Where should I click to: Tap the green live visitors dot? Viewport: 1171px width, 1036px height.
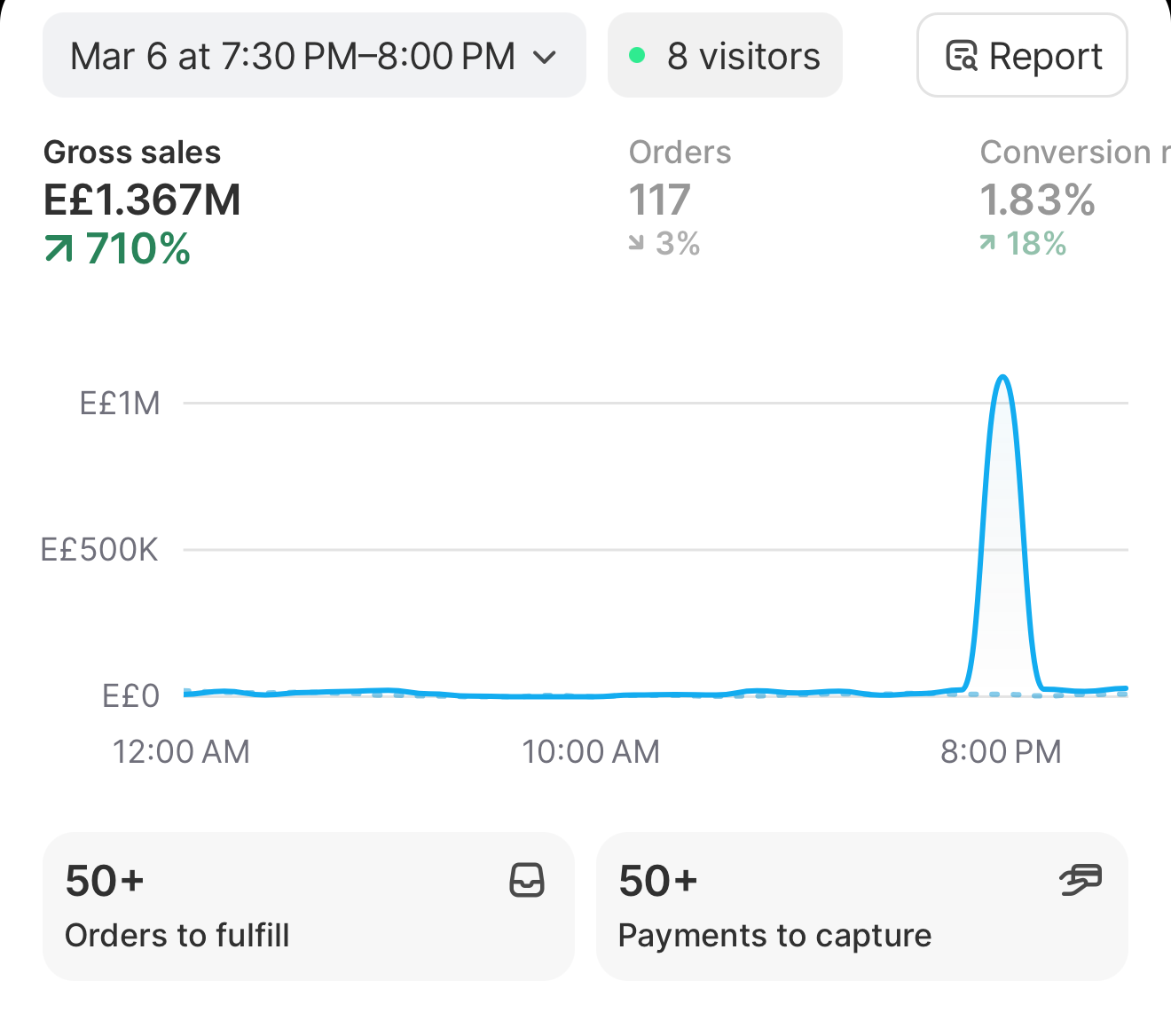(x=636, y=56)
